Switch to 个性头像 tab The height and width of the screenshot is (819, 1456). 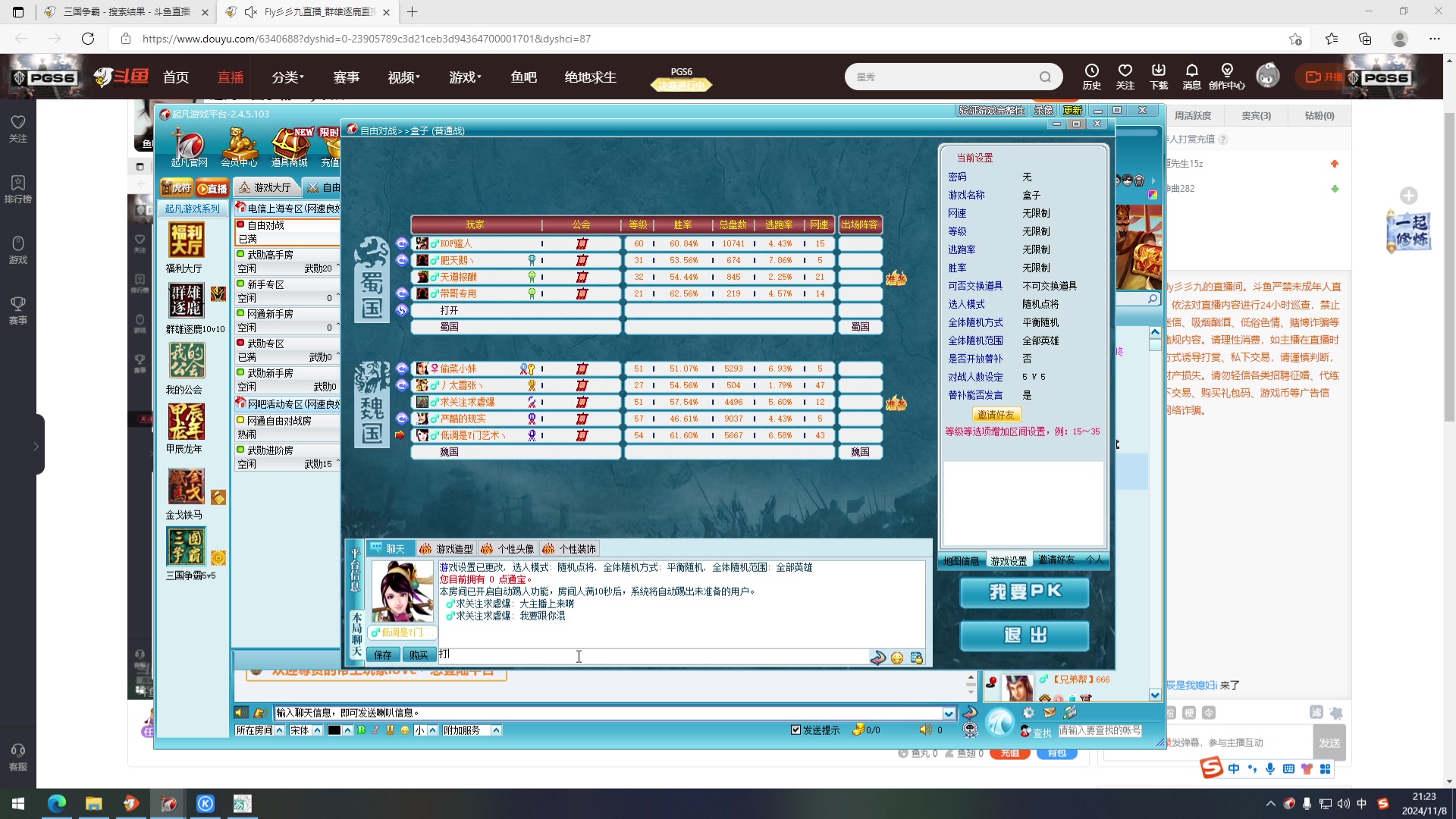507,549
